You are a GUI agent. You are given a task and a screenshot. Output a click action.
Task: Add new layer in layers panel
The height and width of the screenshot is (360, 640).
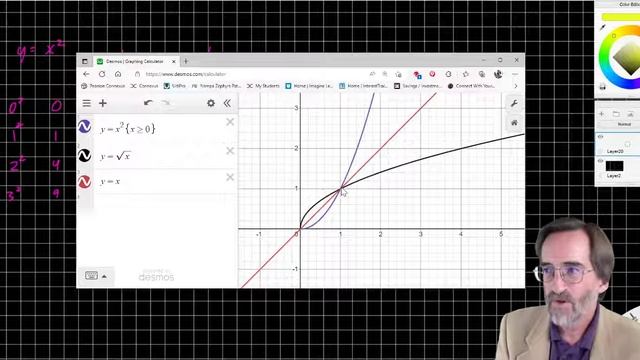pyautogui.click(x=602, y=114)
